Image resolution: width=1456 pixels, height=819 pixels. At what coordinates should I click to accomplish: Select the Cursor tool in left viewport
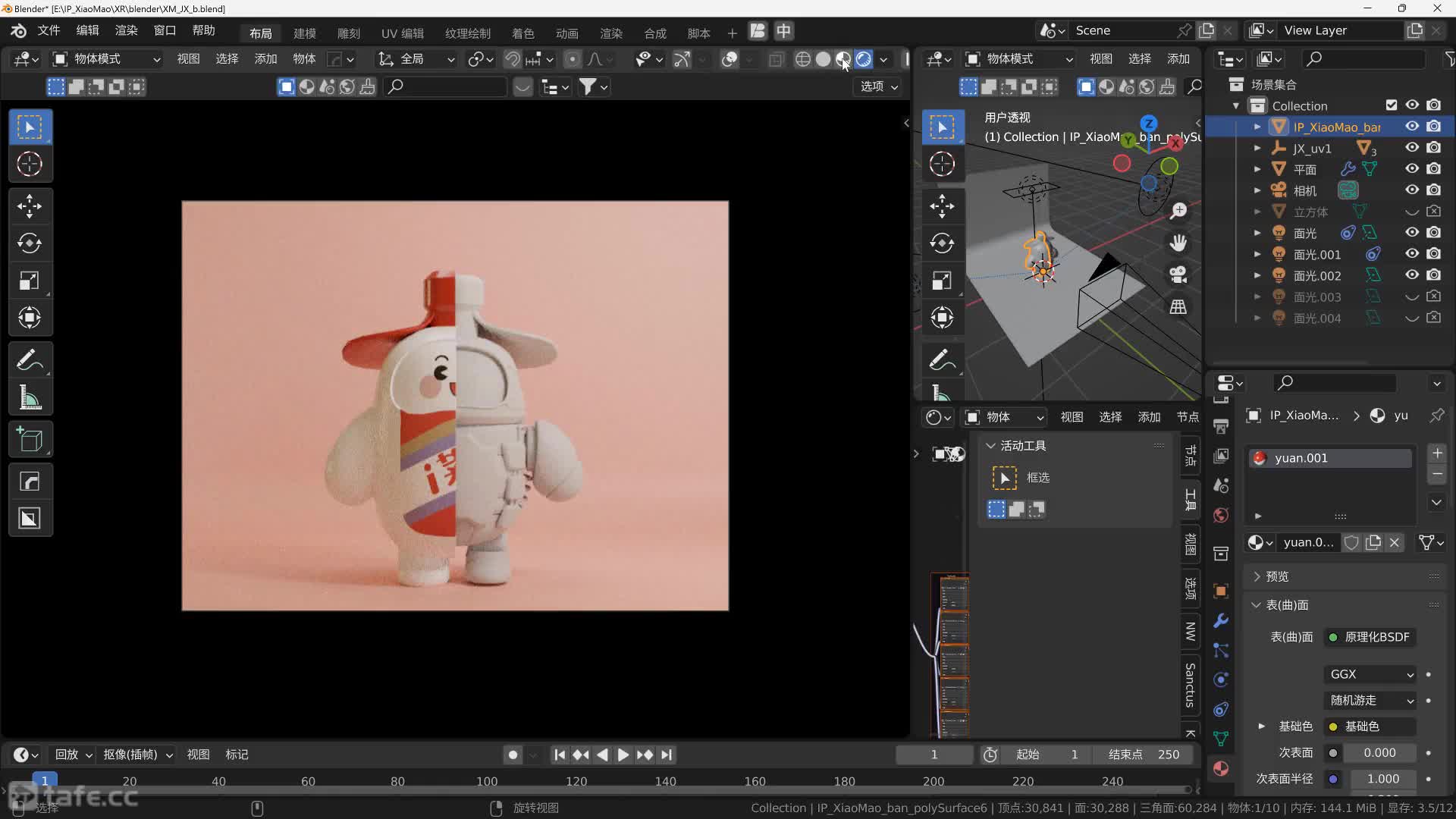tap(30, 164)
